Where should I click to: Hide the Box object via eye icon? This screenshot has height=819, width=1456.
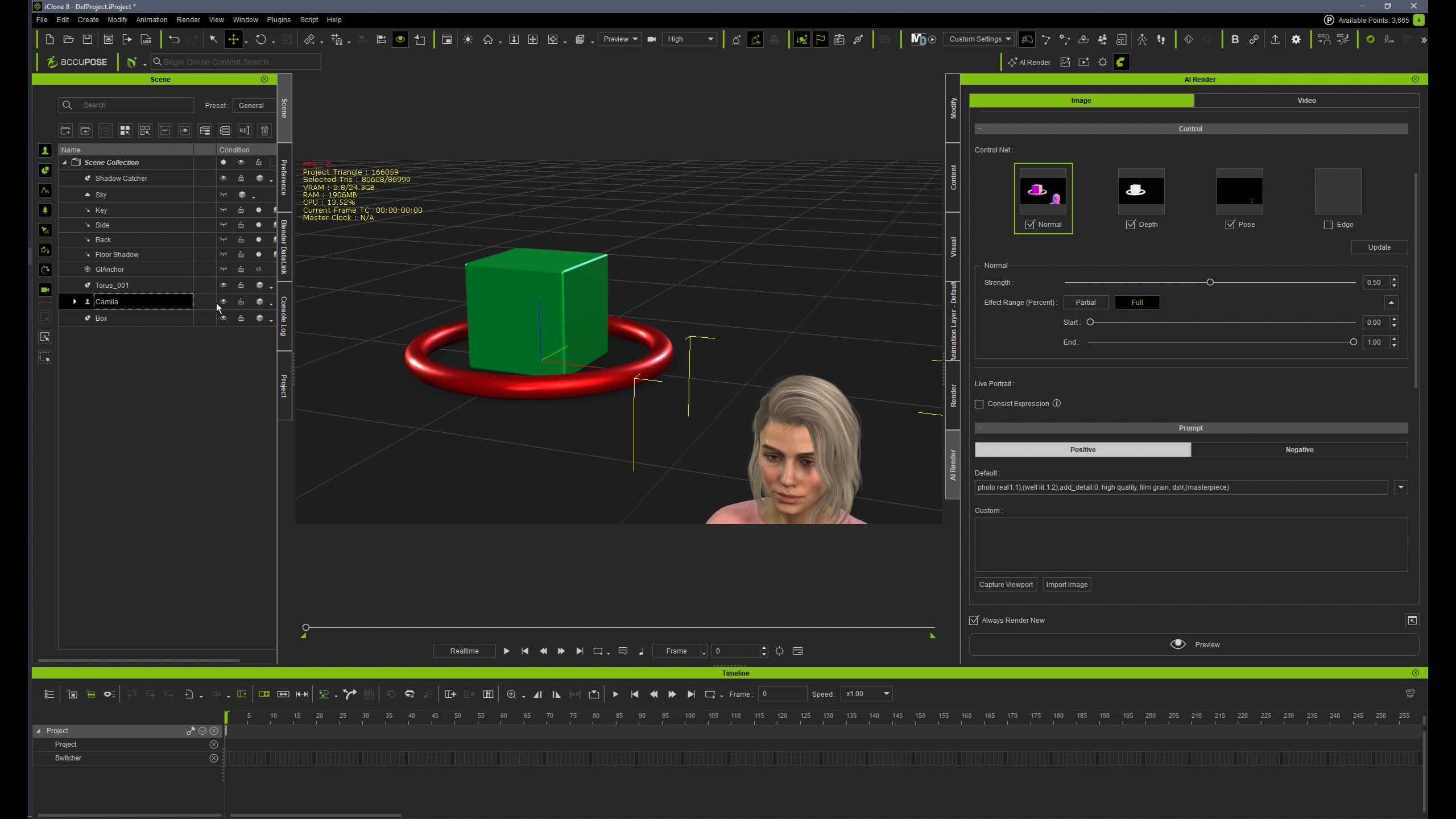click(x=224, y=318)
